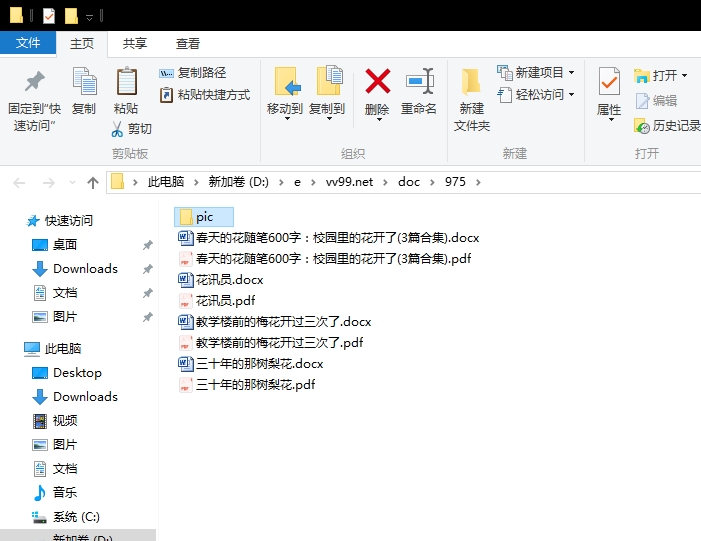Click the doc breadcrumb in address bar
Viewport: 701px width, 541px height.
pyautogui.click(x=409, y=182)
